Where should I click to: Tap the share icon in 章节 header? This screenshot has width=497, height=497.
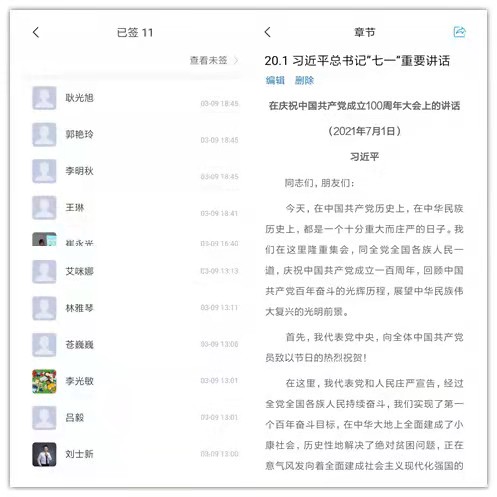[x=460, y=32]
